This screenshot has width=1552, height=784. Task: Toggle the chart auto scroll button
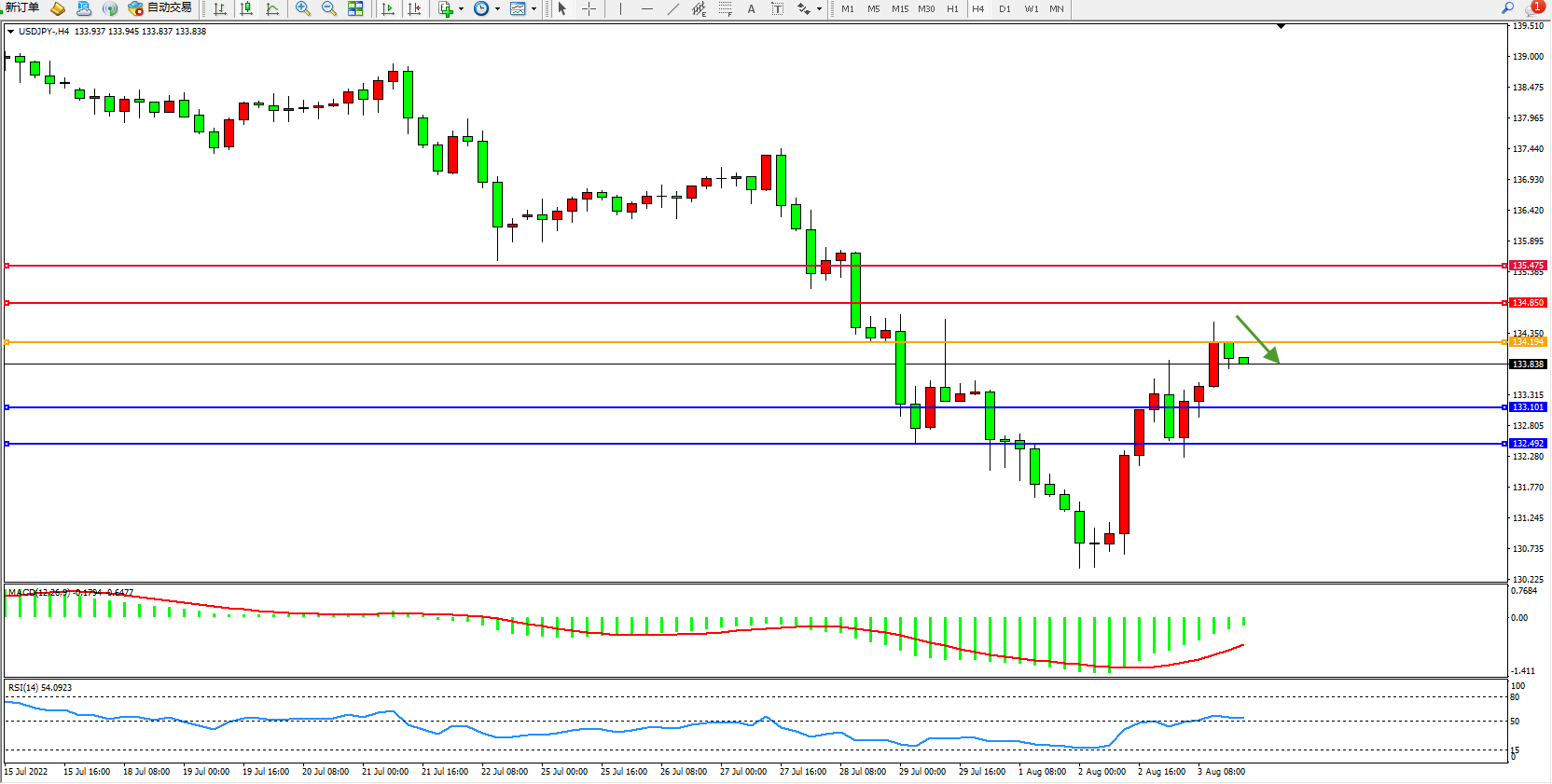pos(388,8)
